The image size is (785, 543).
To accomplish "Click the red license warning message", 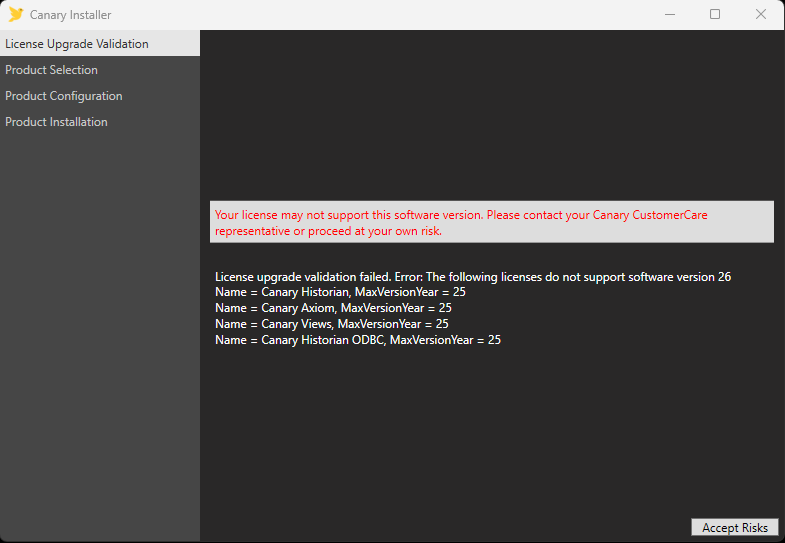I will [x=492, y=222].
